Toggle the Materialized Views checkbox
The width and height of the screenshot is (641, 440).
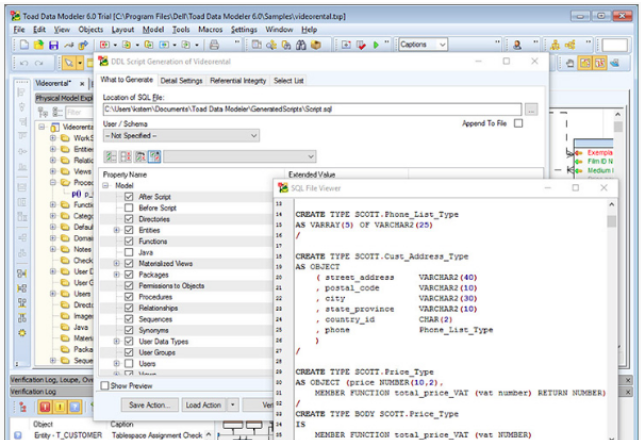click(129, 263)
